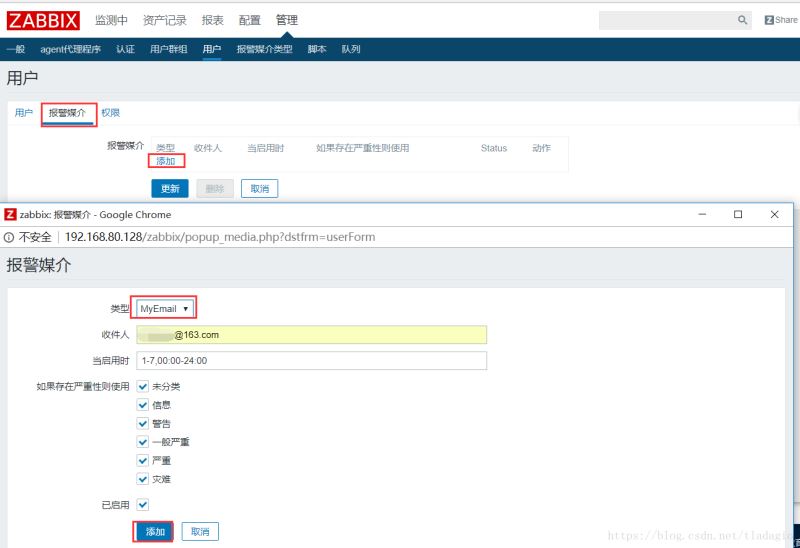Go to the 队列 submenu
This screenshot has height=548, width=800.
(351, 49)
